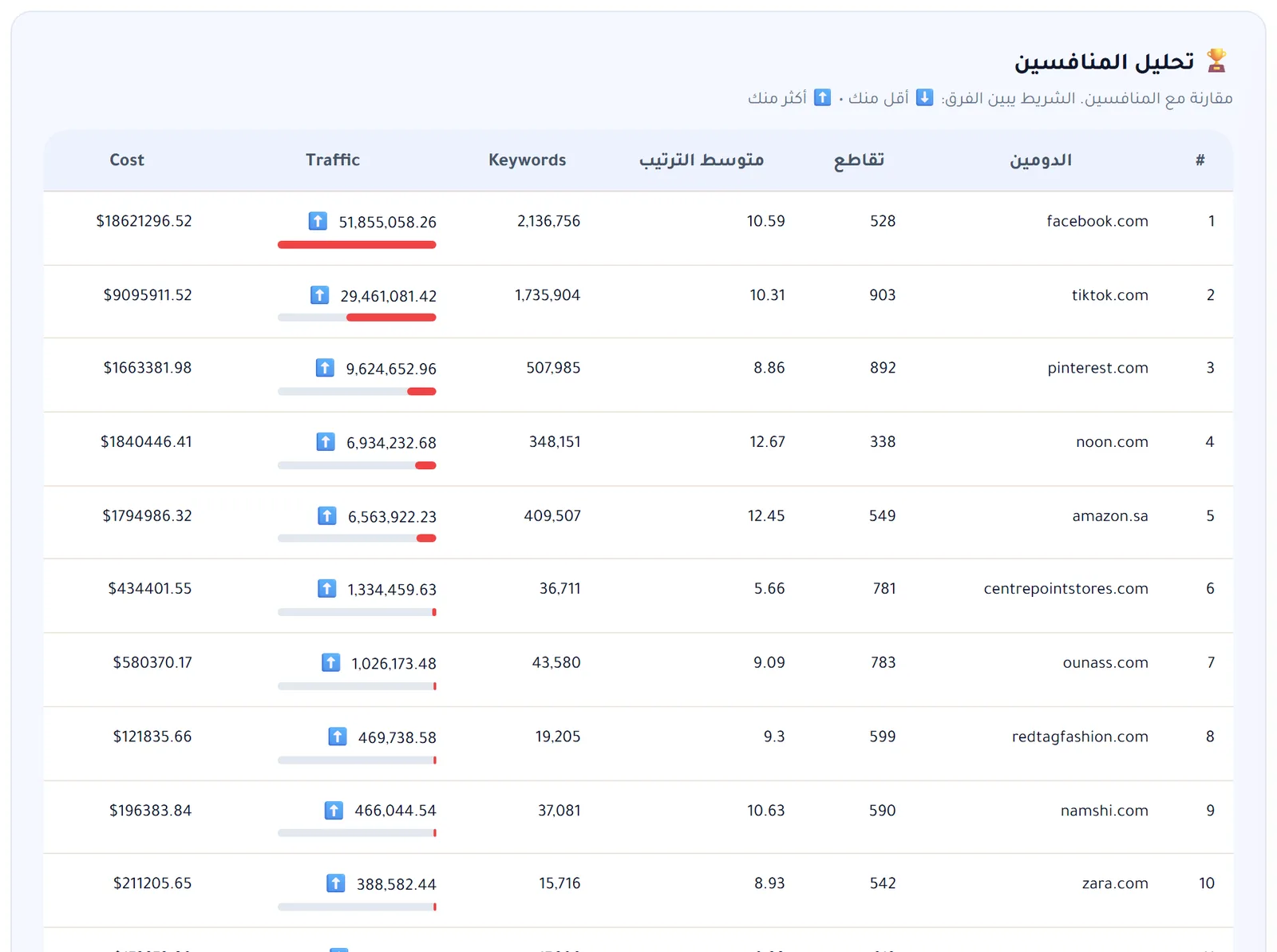Click the Cost column header
The width and height of the screenshot is (1277, 952).
point(127,160)
